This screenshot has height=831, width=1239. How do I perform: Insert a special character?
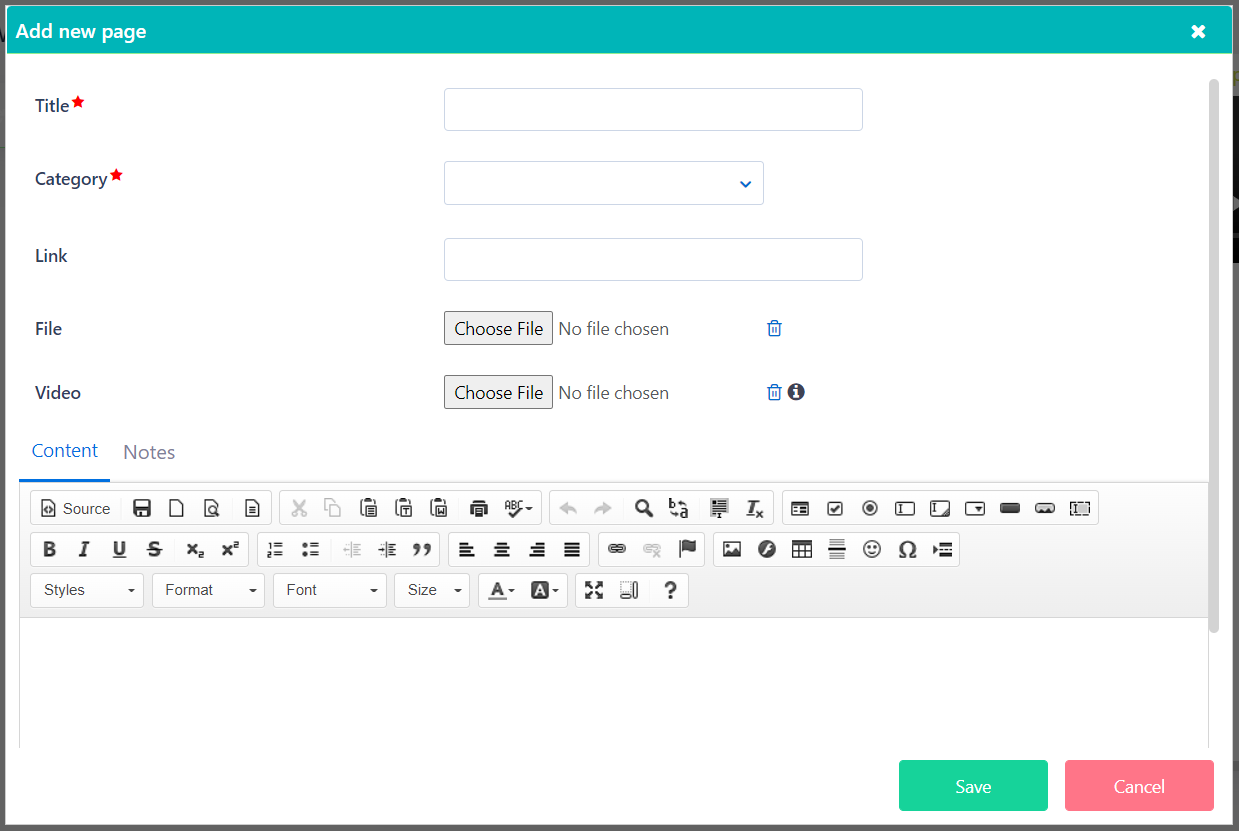(907, 549)
